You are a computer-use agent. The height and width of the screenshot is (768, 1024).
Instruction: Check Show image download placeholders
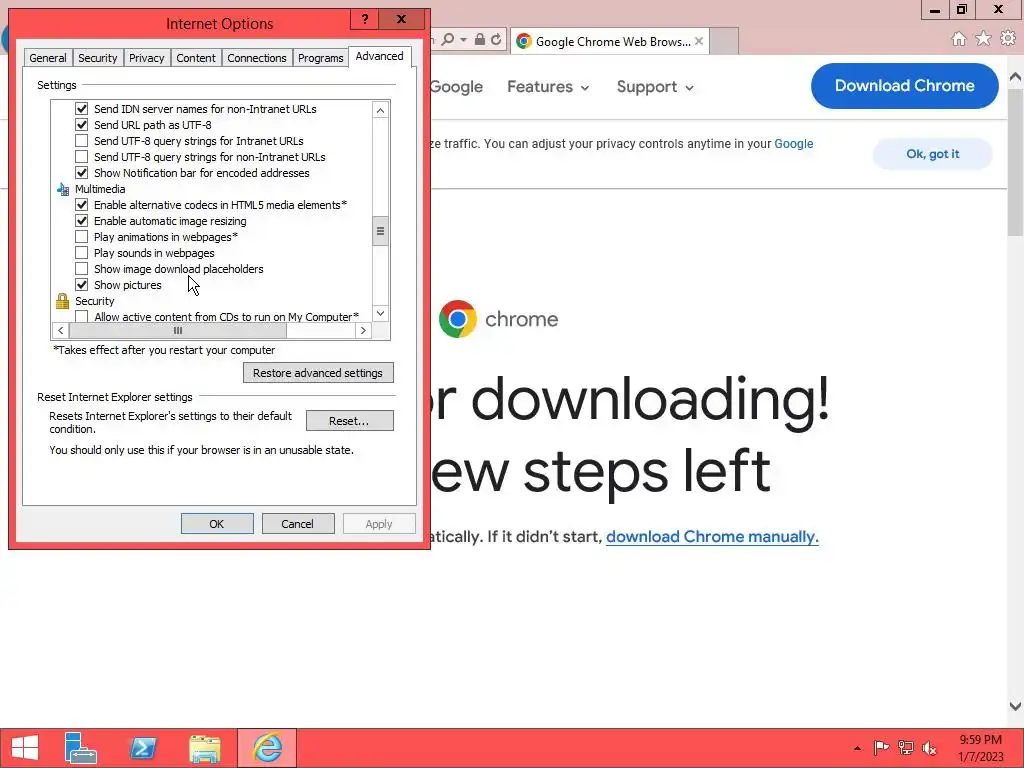click(x=82, y=269)
